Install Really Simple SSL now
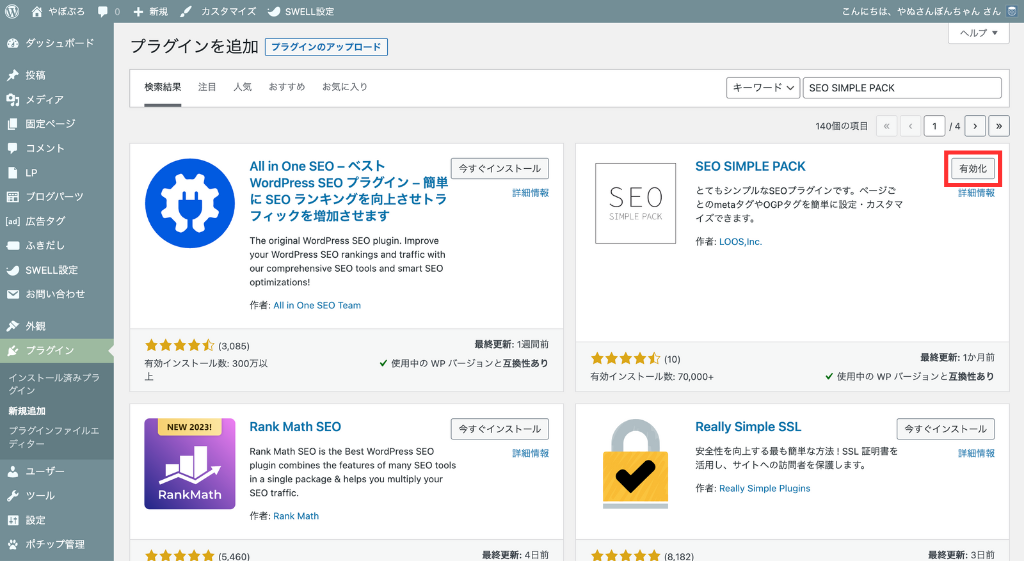This screenshot has height=561, width=1024. (x=946, y=429)
